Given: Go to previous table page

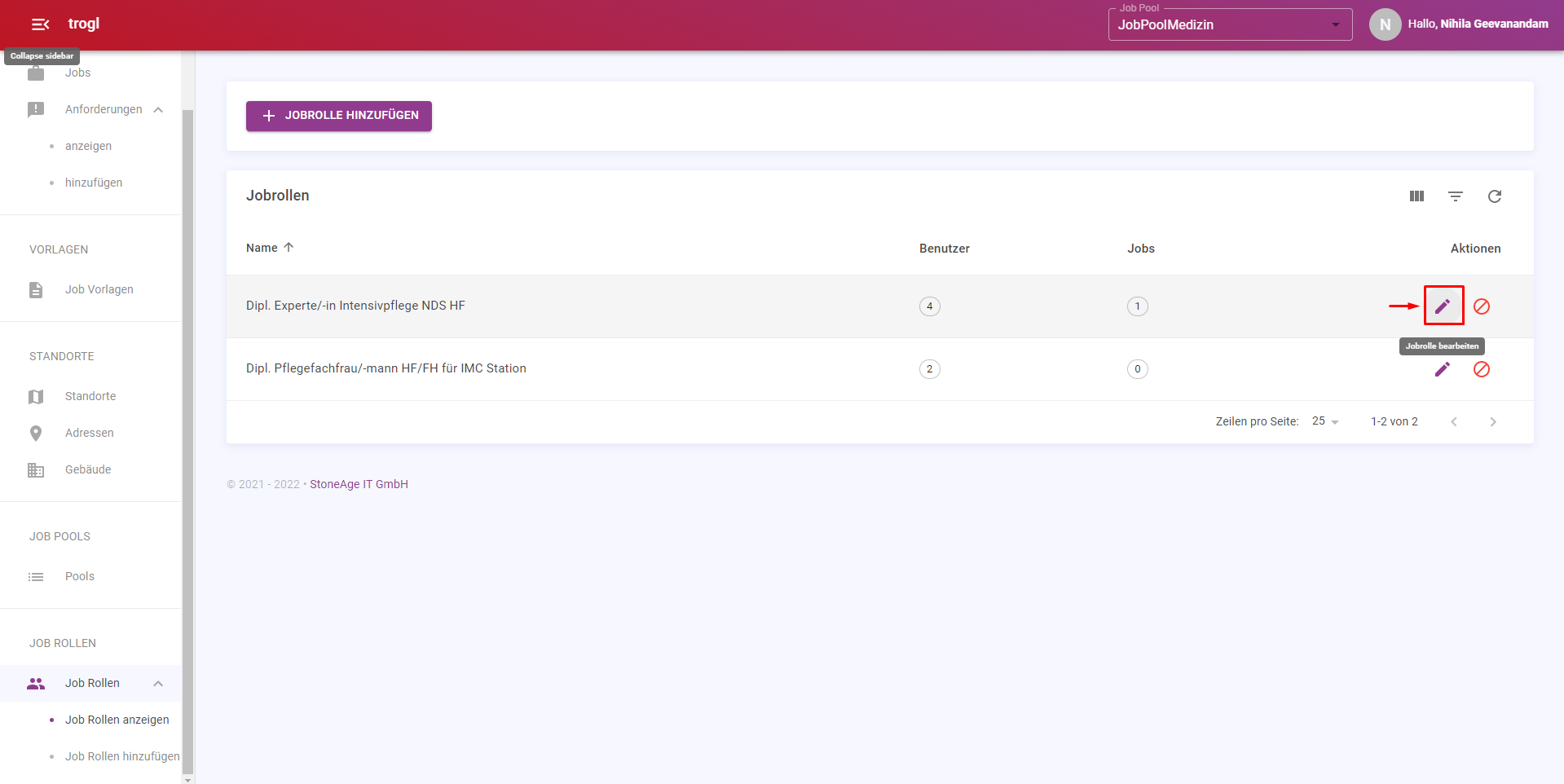Looking at the screenshot, I should click(1454, 421).
